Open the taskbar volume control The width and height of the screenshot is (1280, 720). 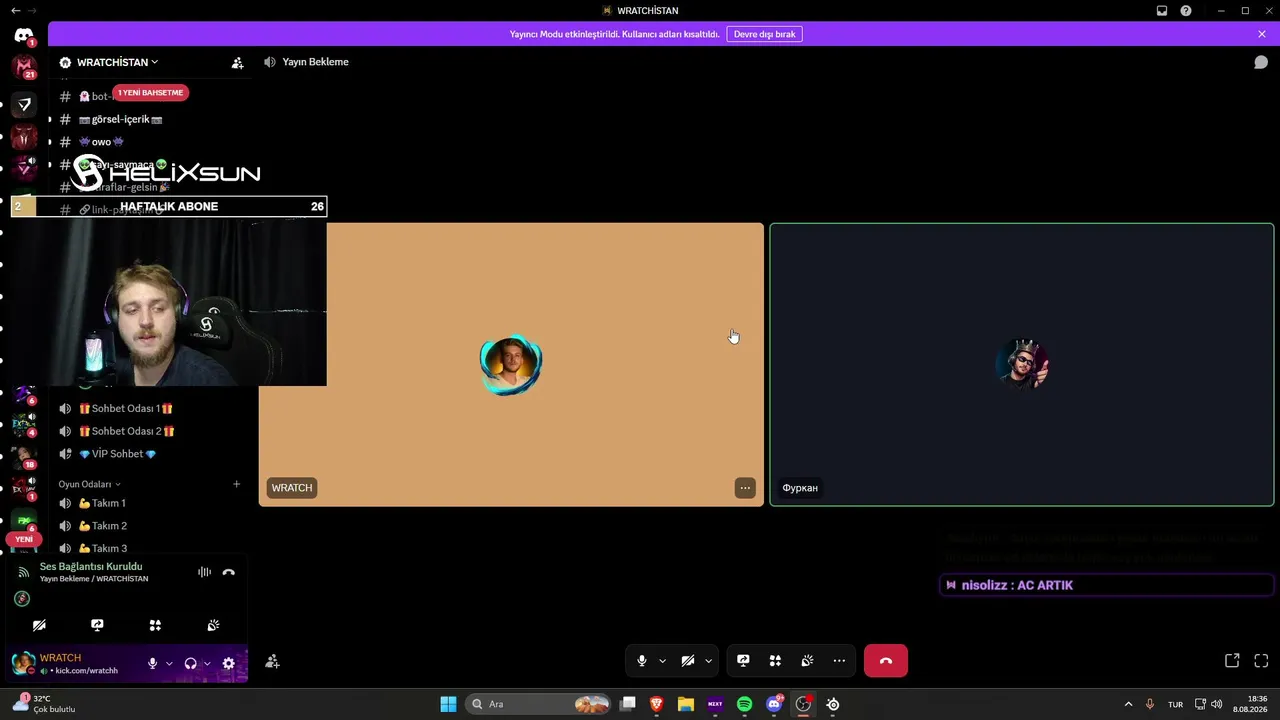(x=1217, y=704)
